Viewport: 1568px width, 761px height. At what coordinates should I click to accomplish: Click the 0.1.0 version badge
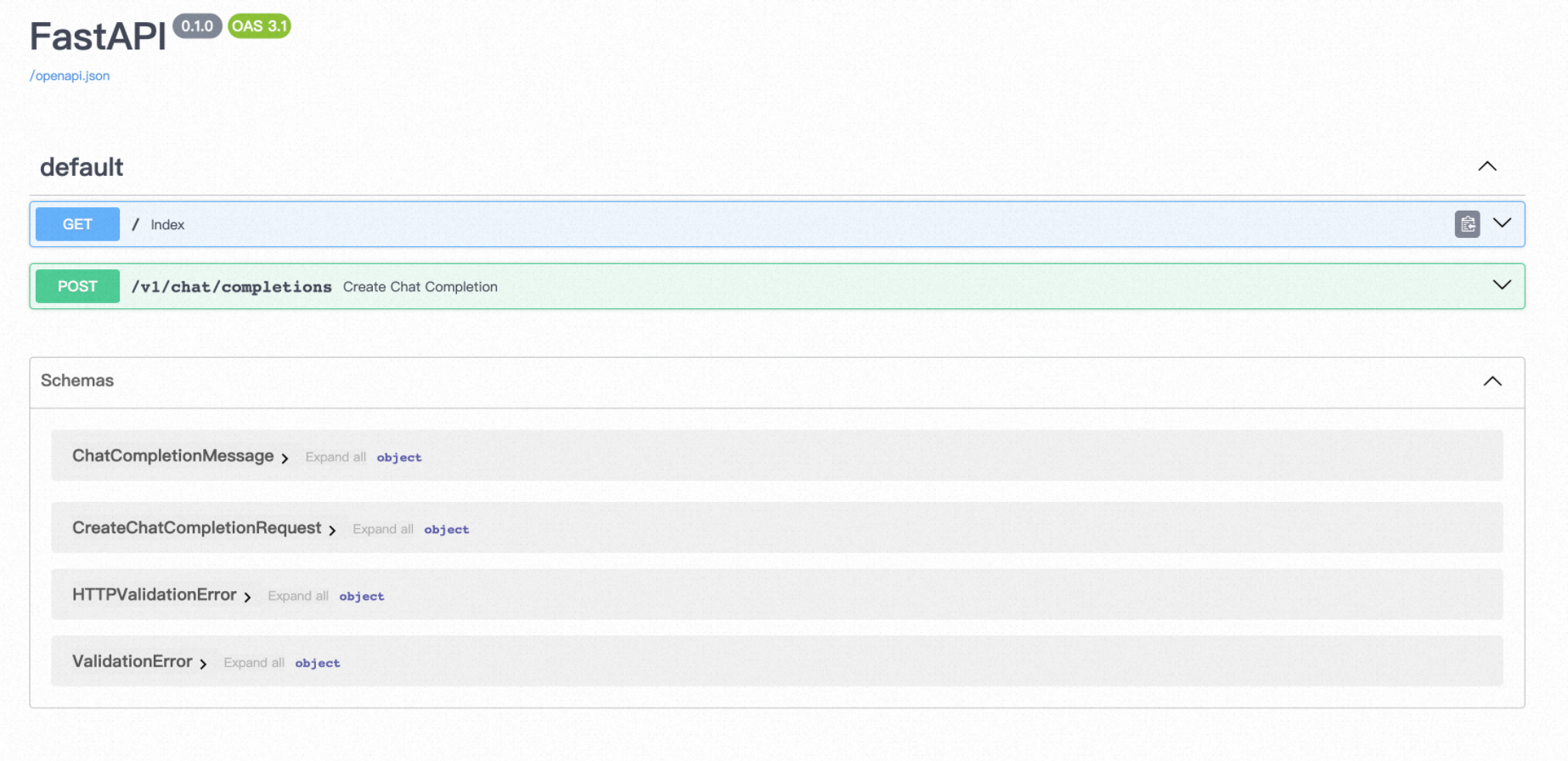click(197, 26)
